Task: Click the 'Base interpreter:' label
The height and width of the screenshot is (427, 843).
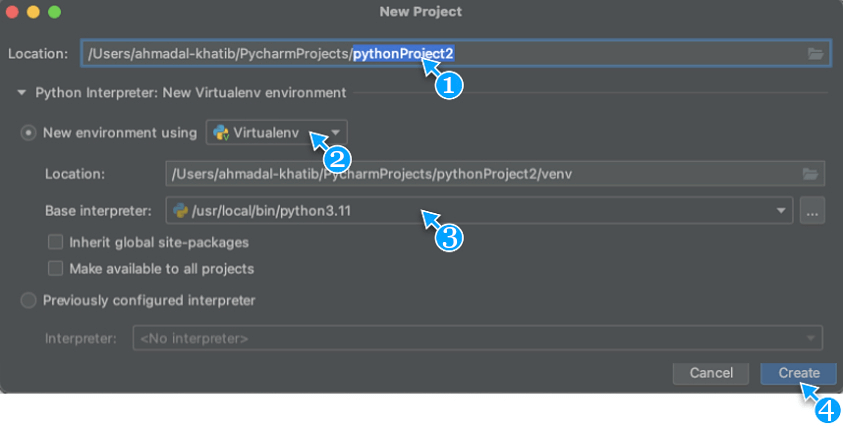Action: (x=98, y=211)
